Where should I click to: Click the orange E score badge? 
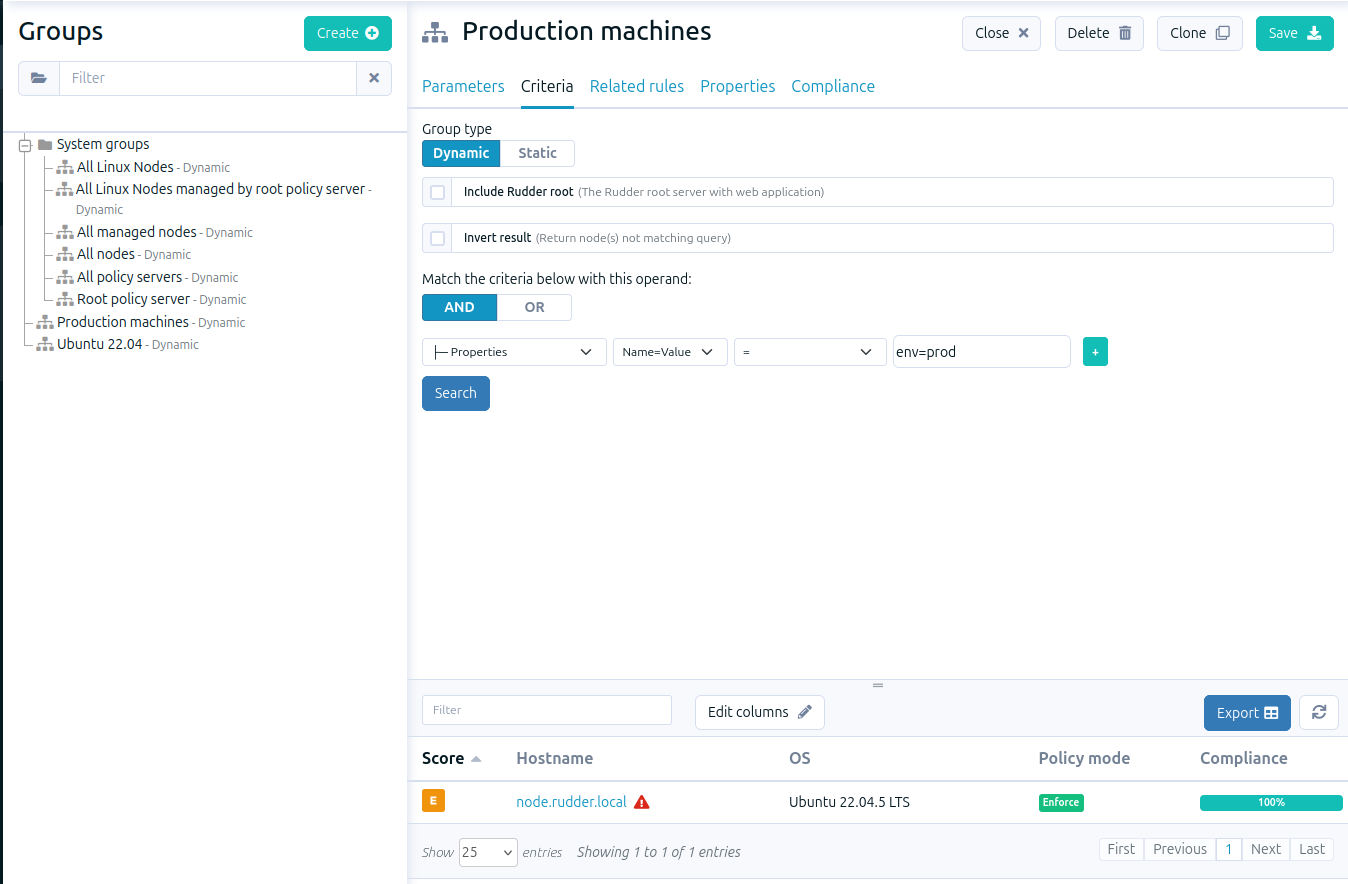(433, 800)
